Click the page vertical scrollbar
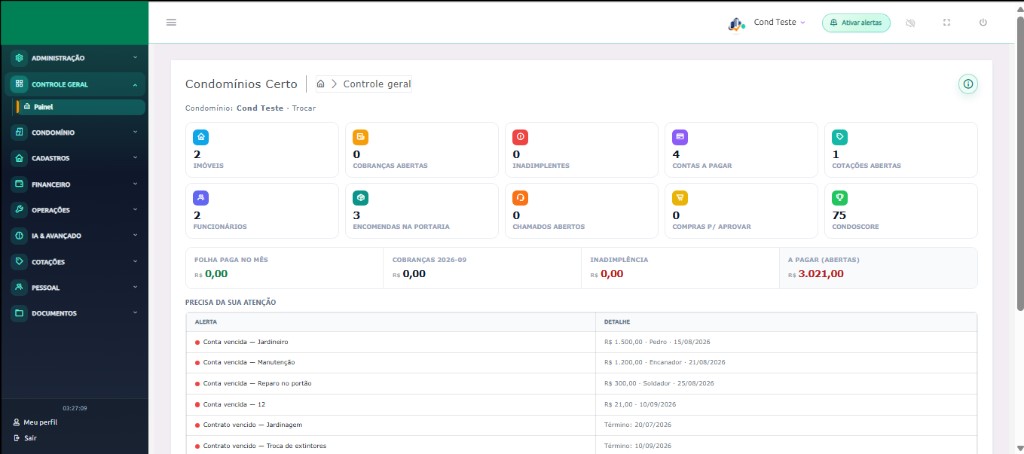1024x454 pixels. click(1020, 163)
